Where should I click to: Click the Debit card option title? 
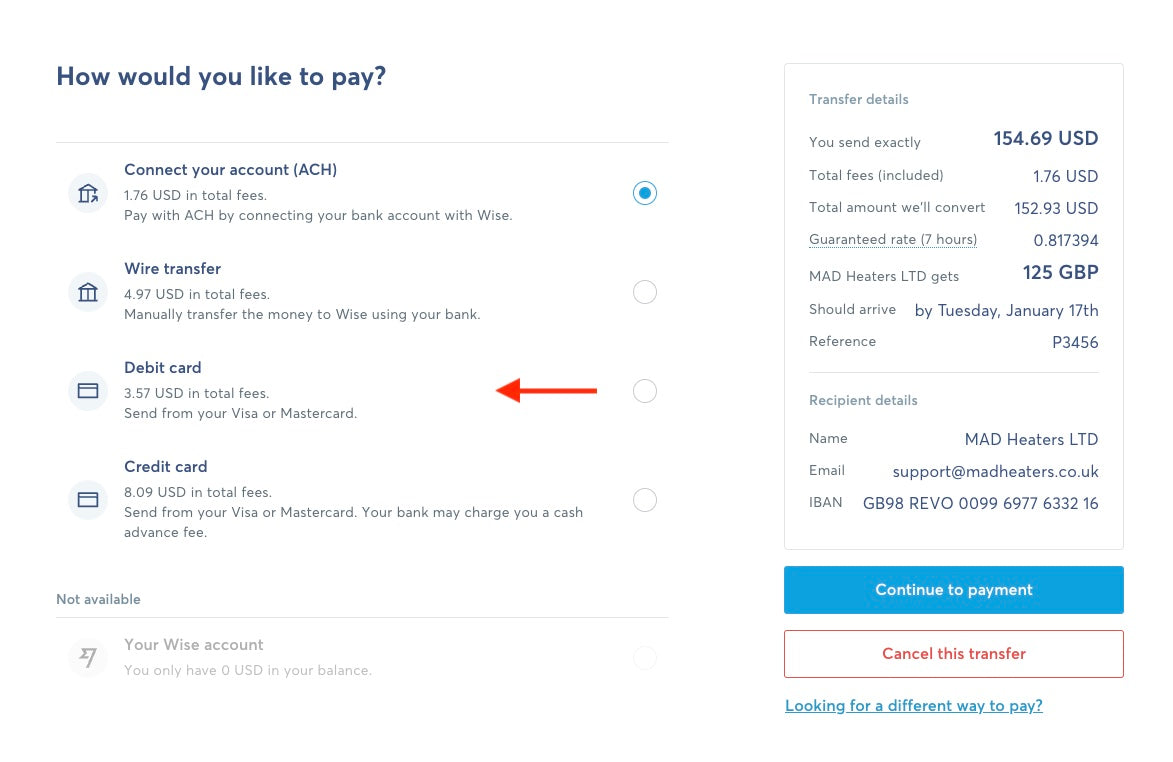(162, 367)
